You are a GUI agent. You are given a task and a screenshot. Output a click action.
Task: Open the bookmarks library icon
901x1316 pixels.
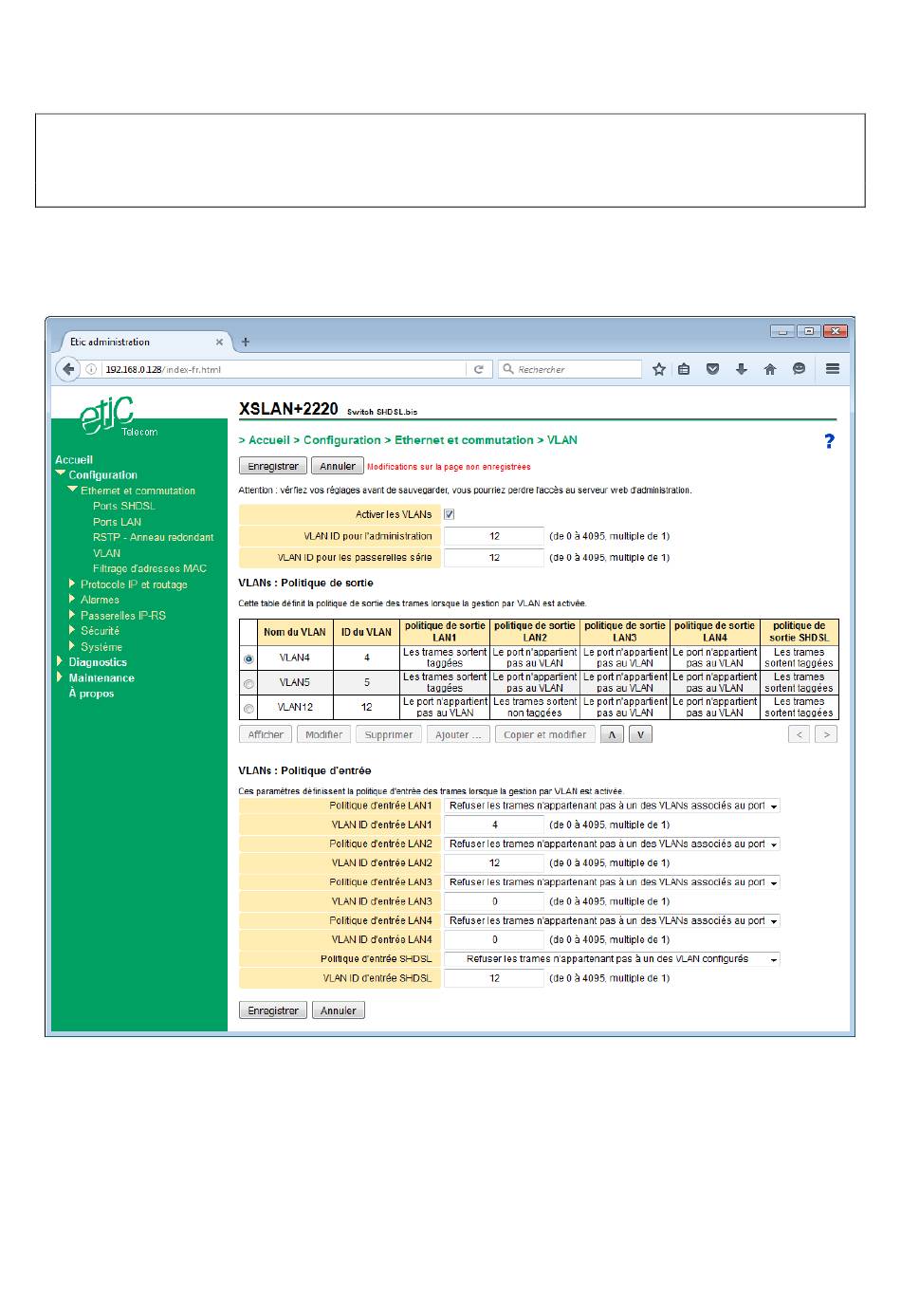coord(684,369)
